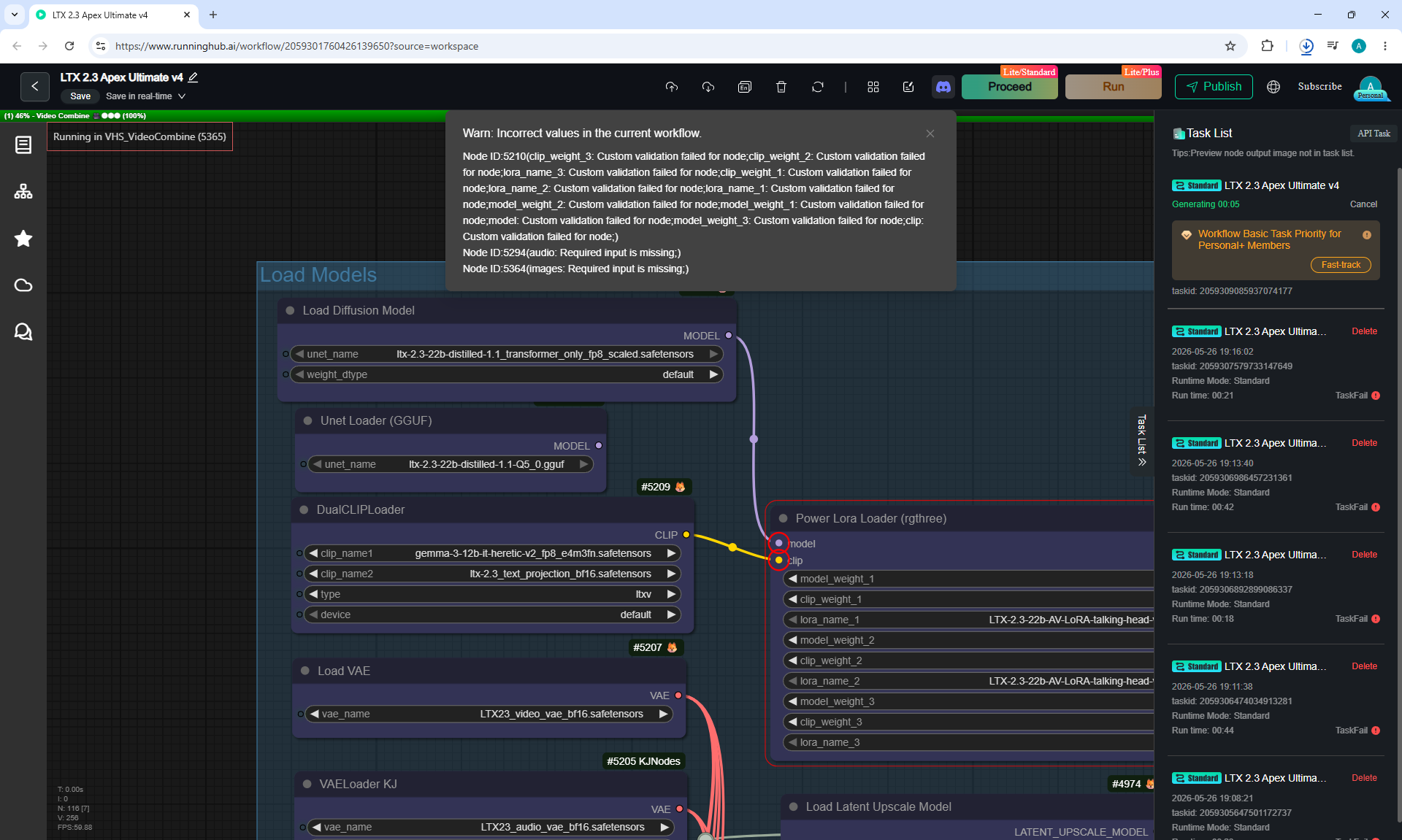Click the CLIP output port on DualCLIPLoader
The height and width of the screenshot is (840, 1402).
tap(686, 535)
